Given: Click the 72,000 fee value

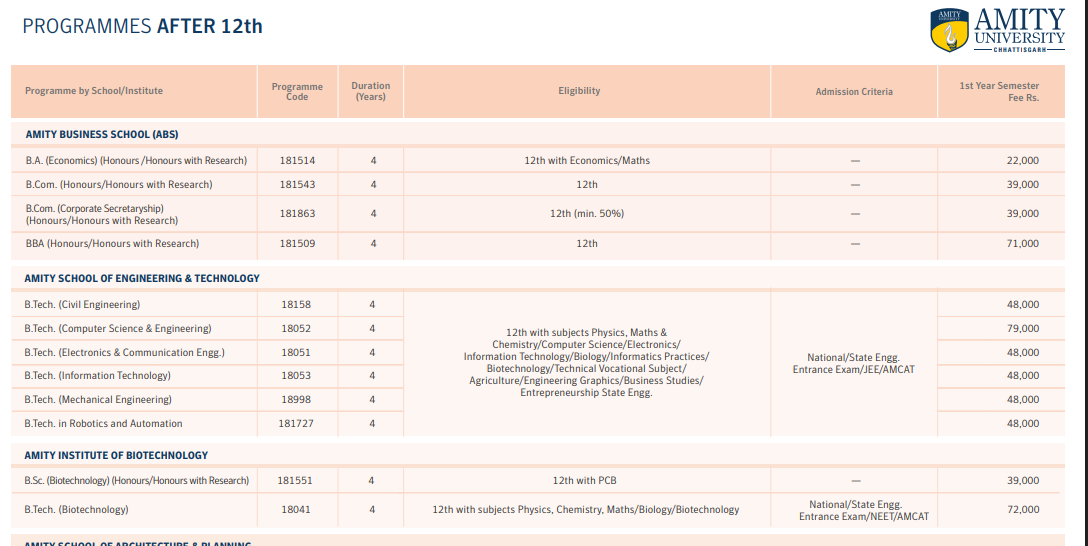Looking at the screenshot, I should tap(1023, 510).
